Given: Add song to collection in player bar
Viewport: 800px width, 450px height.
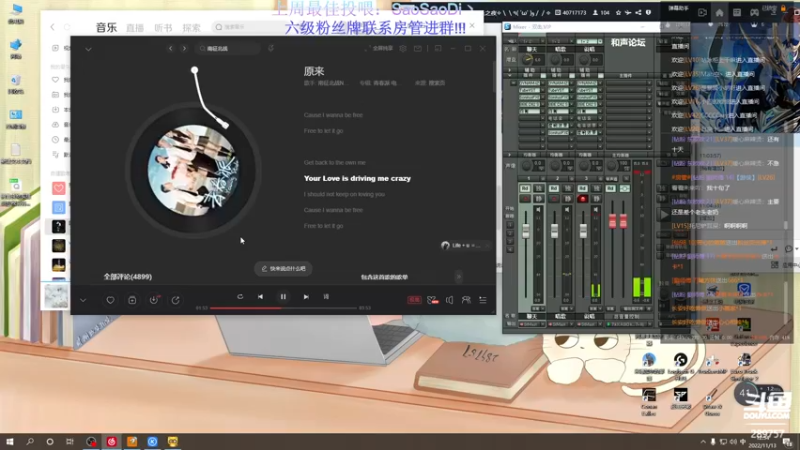Looking at the screenshot, I should coord(132,300).
